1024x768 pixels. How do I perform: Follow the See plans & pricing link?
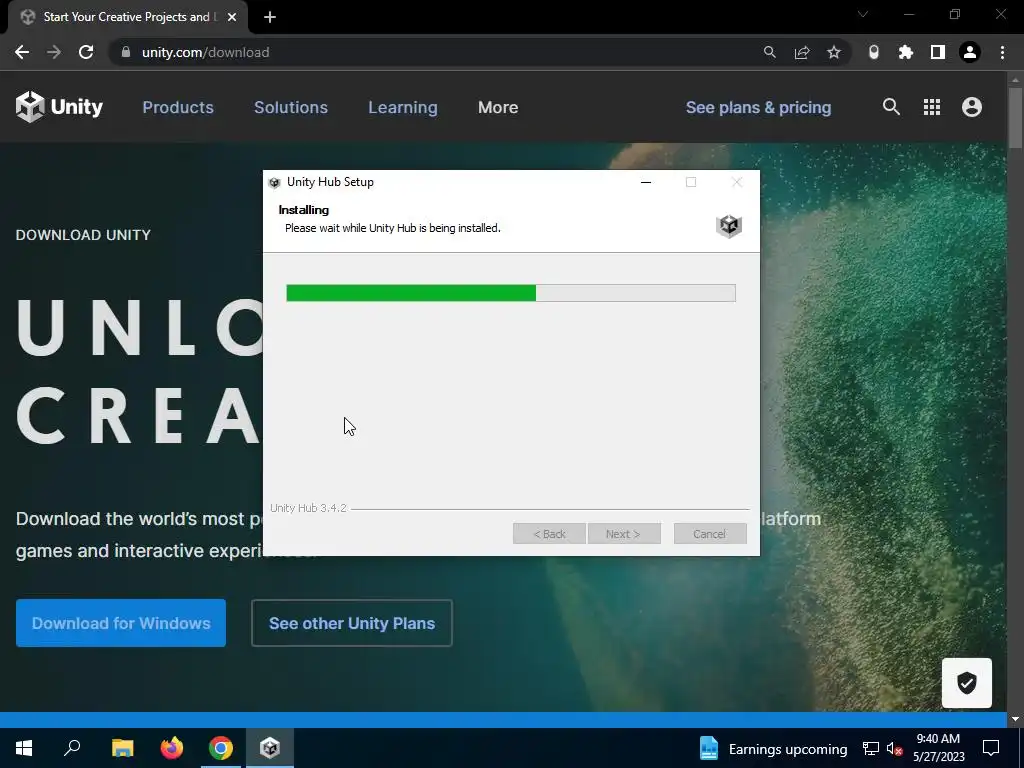(758, 107)
